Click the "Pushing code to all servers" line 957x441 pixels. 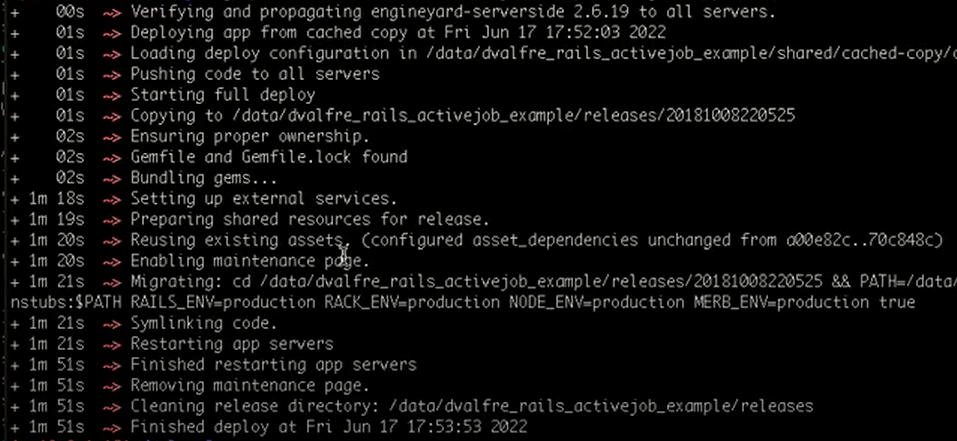click(x=255, y=74)
